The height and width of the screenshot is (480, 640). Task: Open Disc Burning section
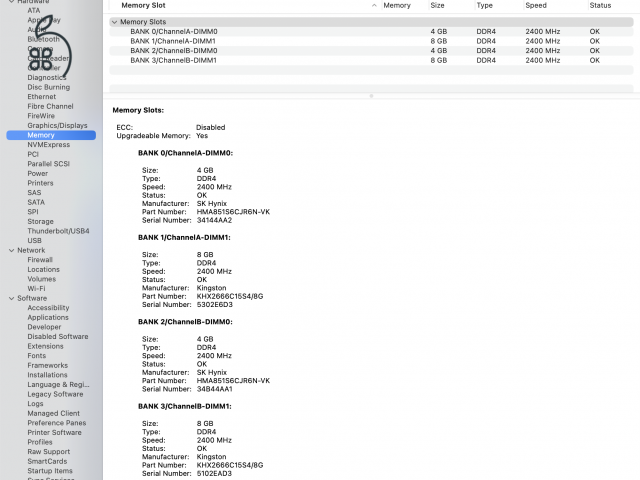49,87
